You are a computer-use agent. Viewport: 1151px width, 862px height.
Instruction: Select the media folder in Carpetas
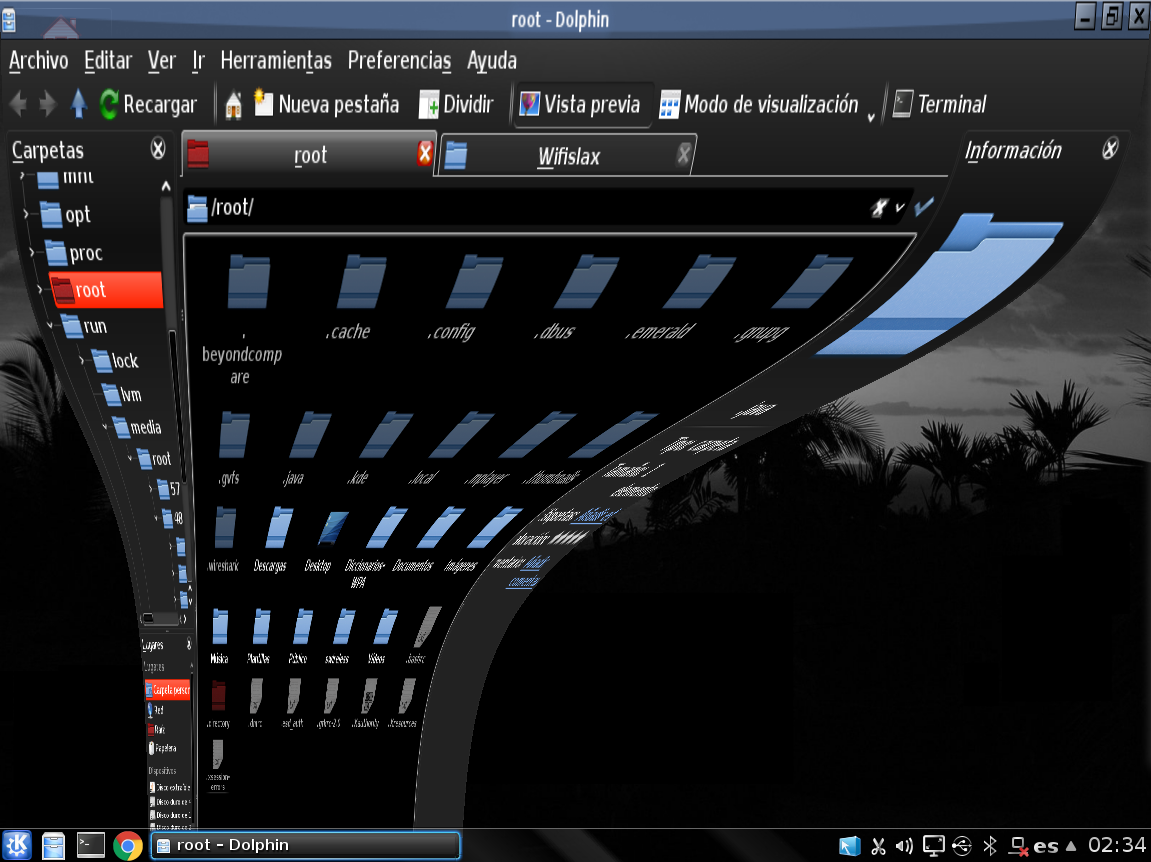click(137, 427)
